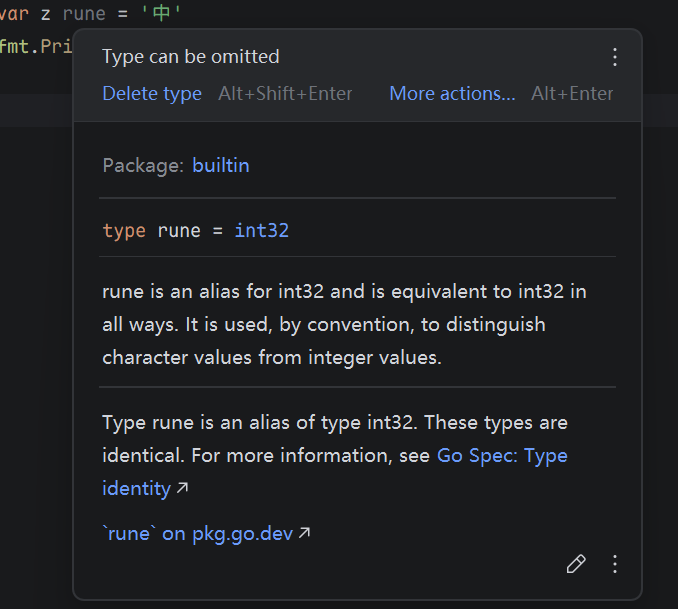Click the pencil edit icon in popup footer

click(x=576, y=564)
